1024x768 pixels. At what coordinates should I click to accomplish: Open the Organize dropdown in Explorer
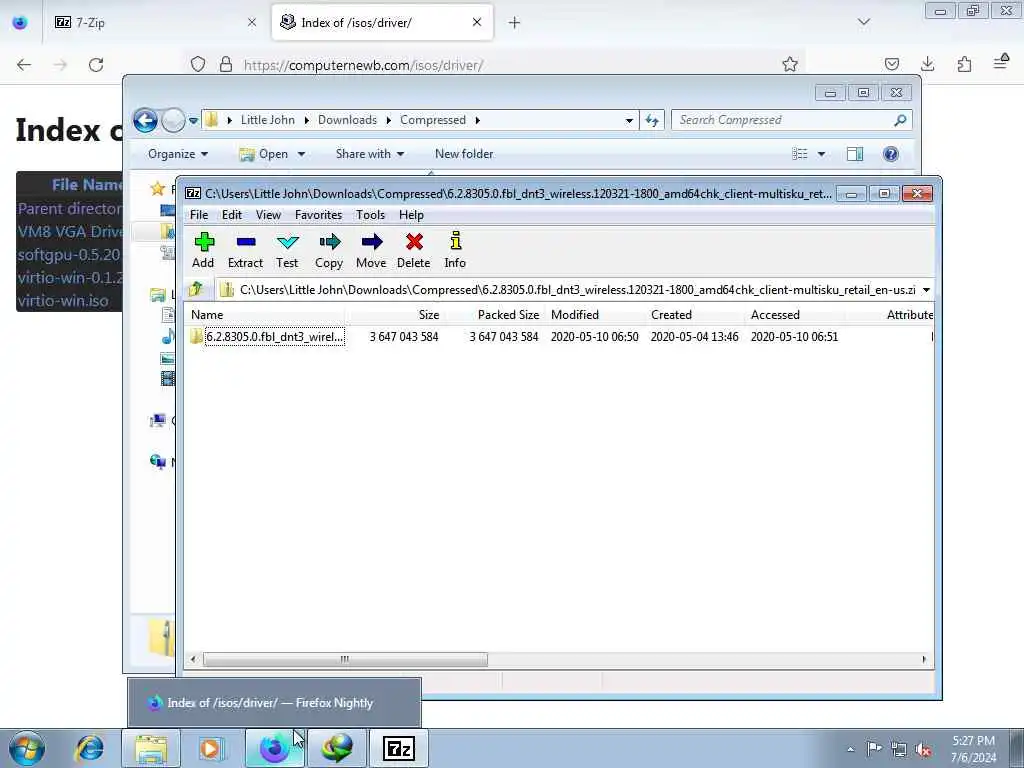[x=178, y=154]
